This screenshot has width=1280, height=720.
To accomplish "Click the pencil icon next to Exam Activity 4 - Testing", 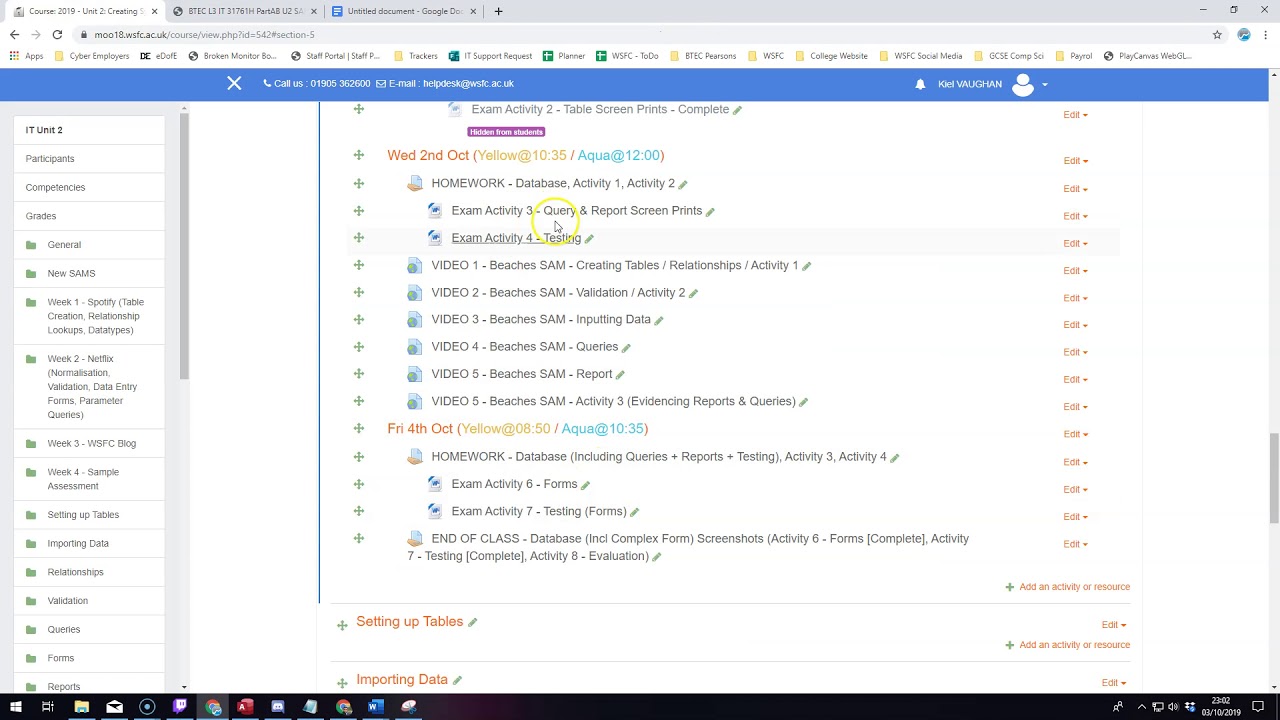I will pyautogui.click(x=589, y=239).
